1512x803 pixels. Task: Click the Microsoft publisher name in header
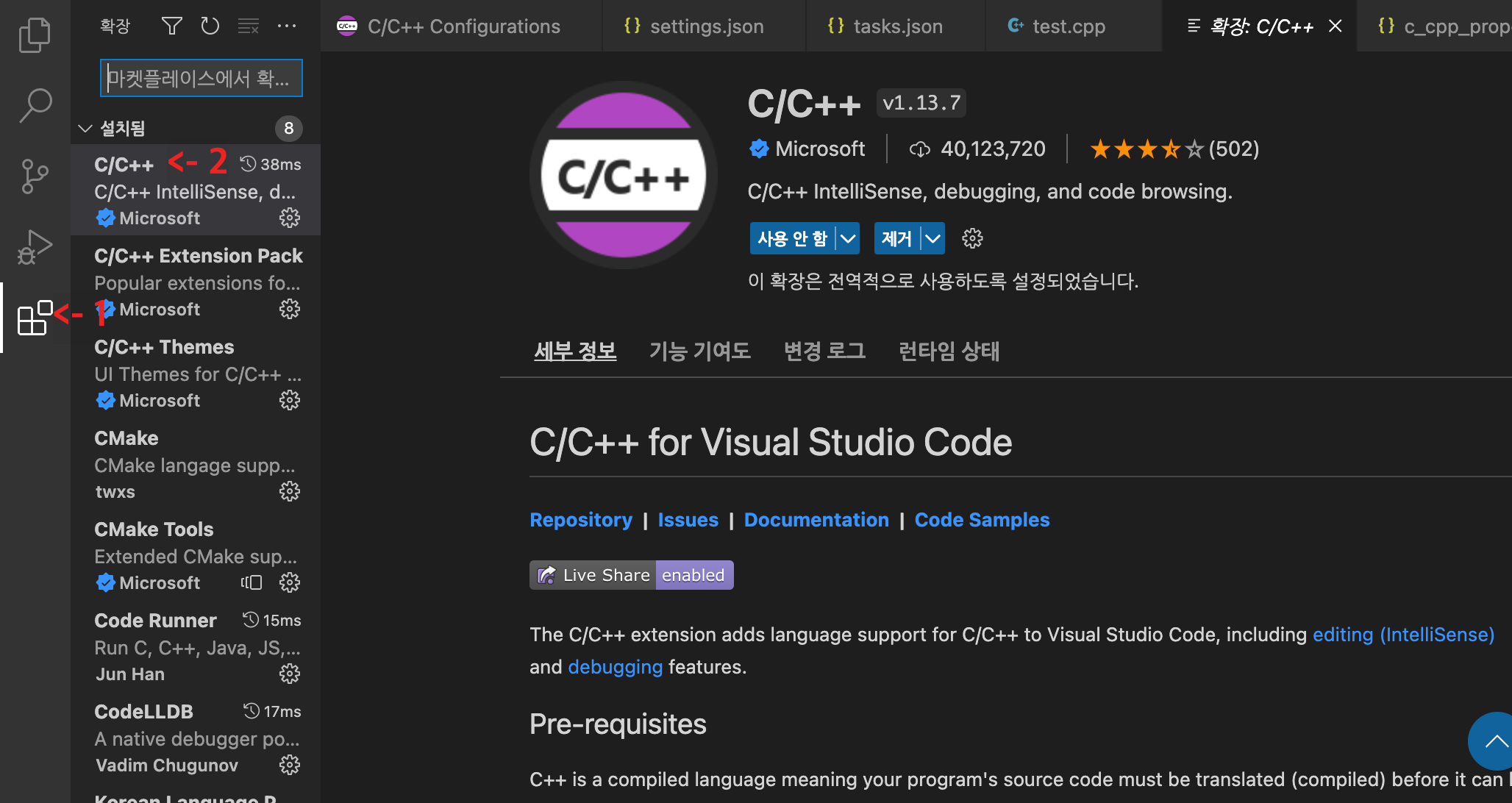[820, 149]
